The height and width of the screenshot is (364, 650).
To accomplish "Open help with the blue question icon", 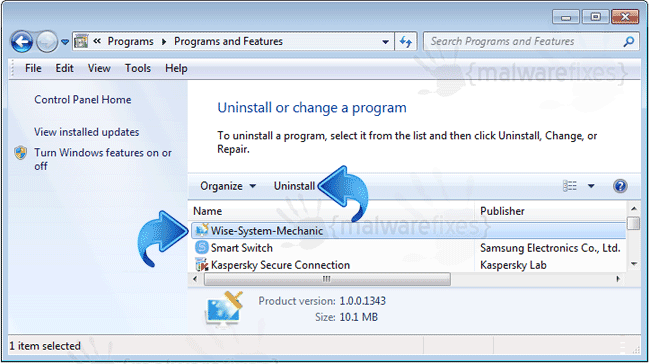I will 620,186.
